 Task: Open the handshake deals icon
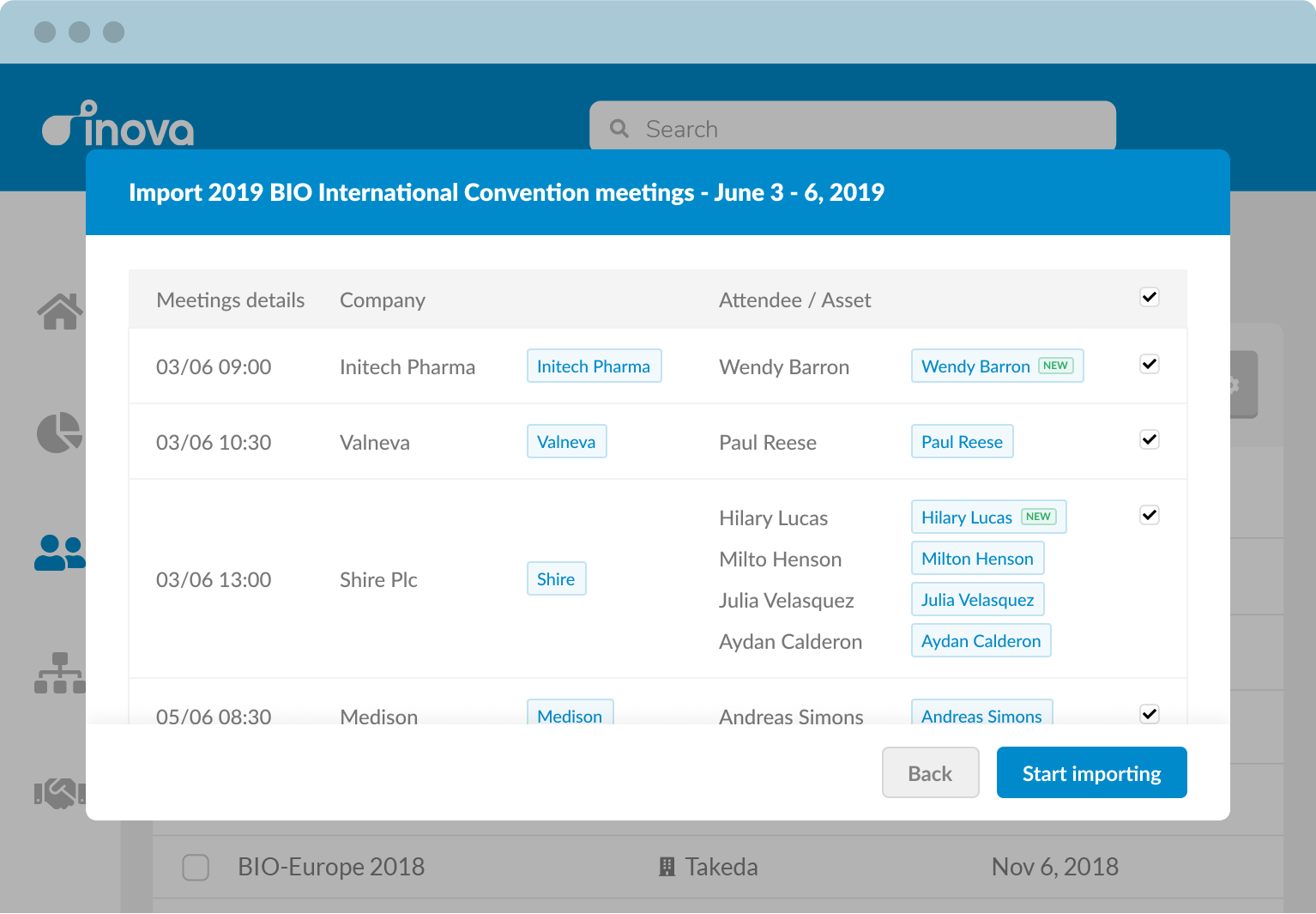(60, 793)
